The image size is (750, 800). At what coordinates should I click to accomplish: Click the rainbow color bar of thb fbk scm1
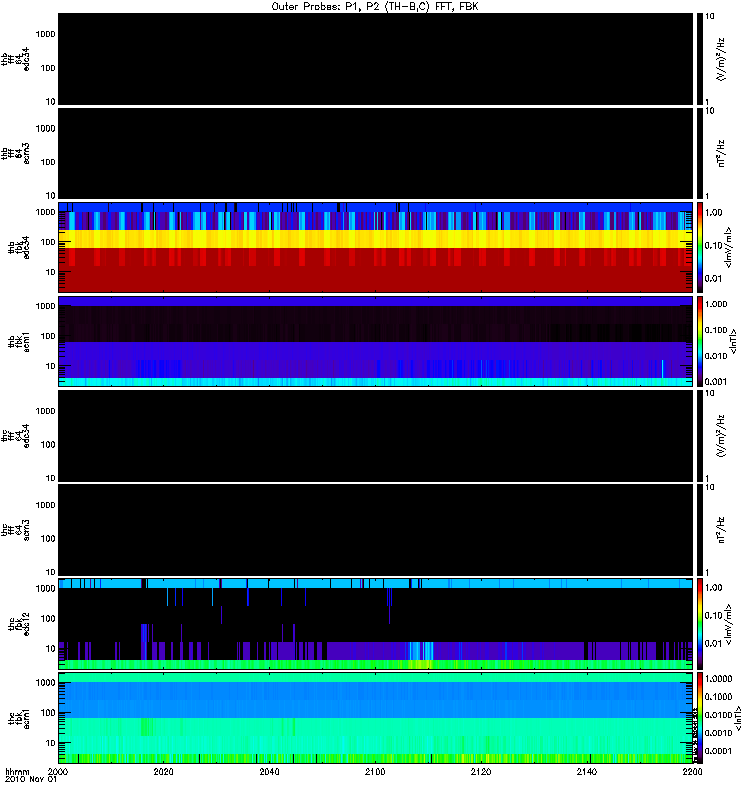700,341
